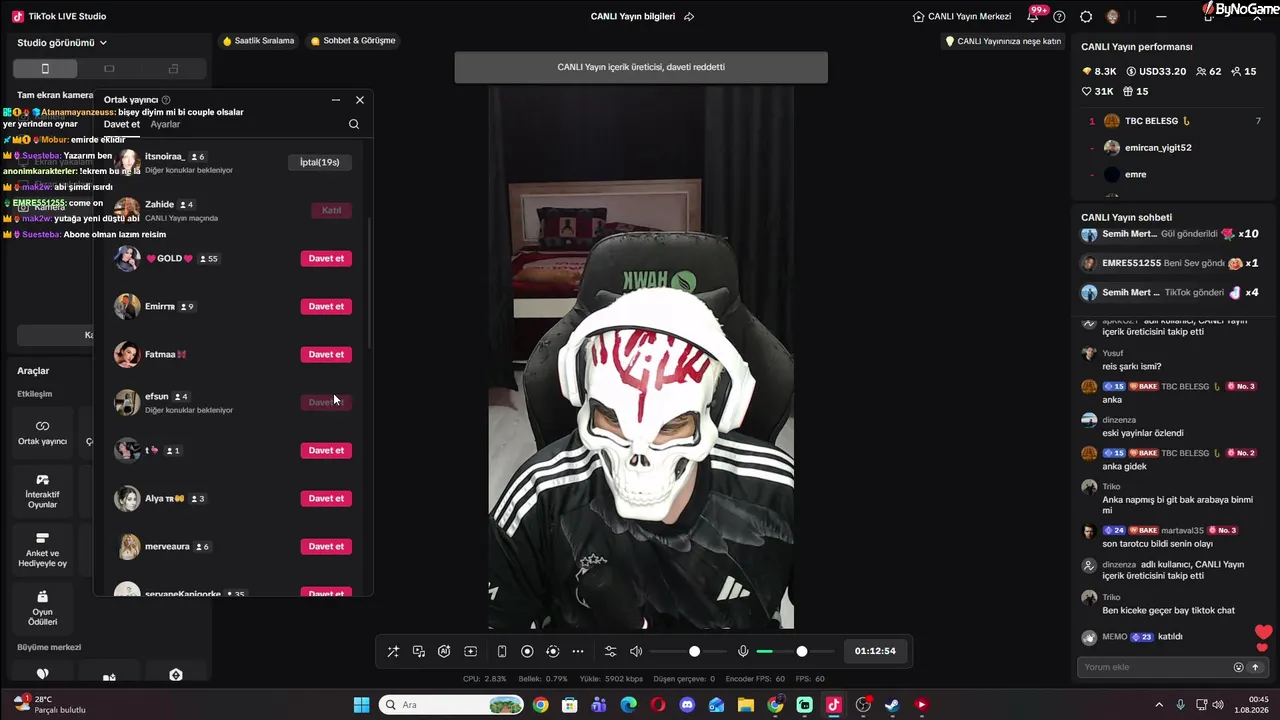The width and height of the screenshot is (1280, 720).
Task: Invite GOLD to co-host
Action: tap(326, 258)
